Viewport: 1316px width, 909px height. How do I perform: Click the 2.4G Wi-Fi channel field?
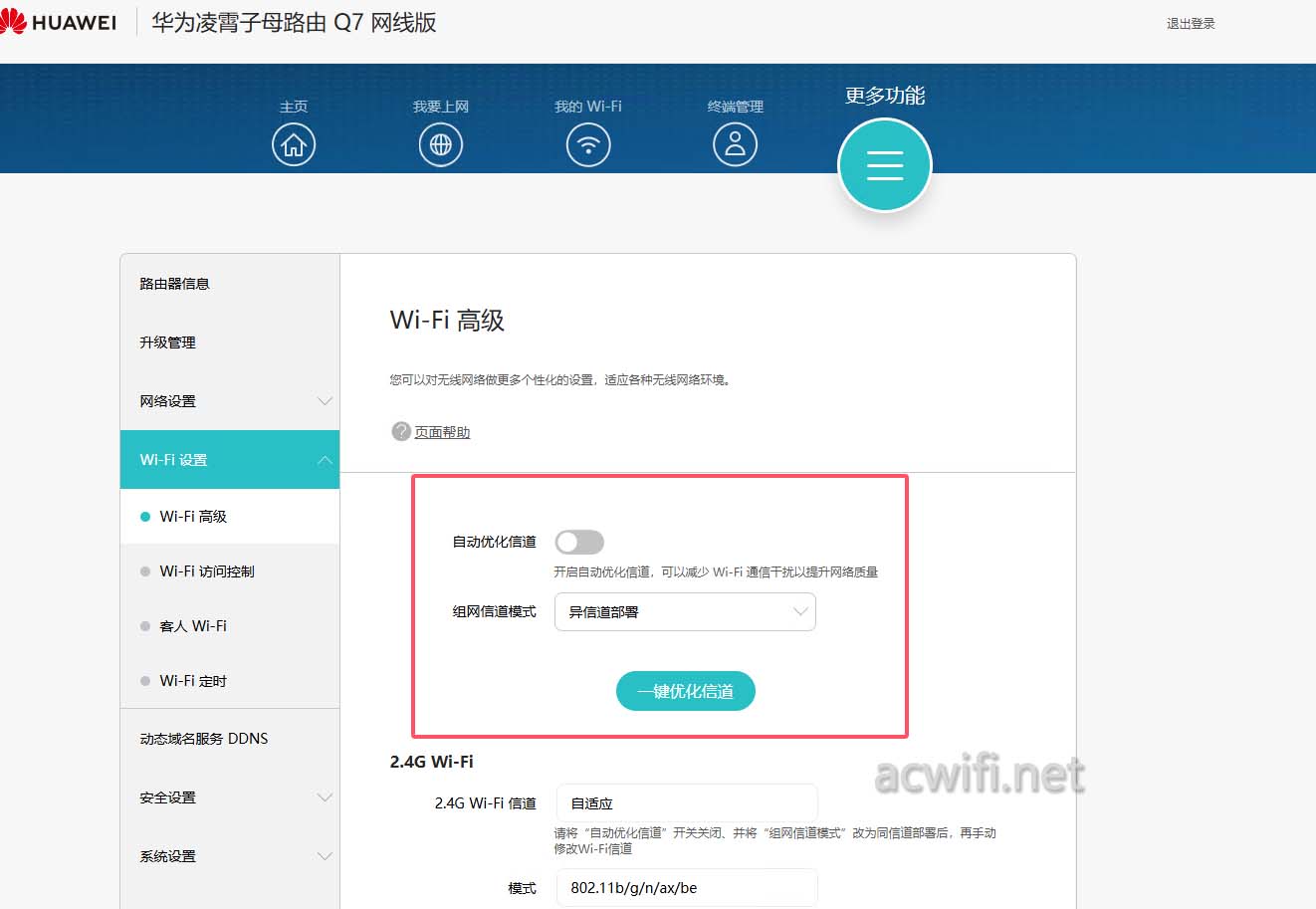point(687,803)
